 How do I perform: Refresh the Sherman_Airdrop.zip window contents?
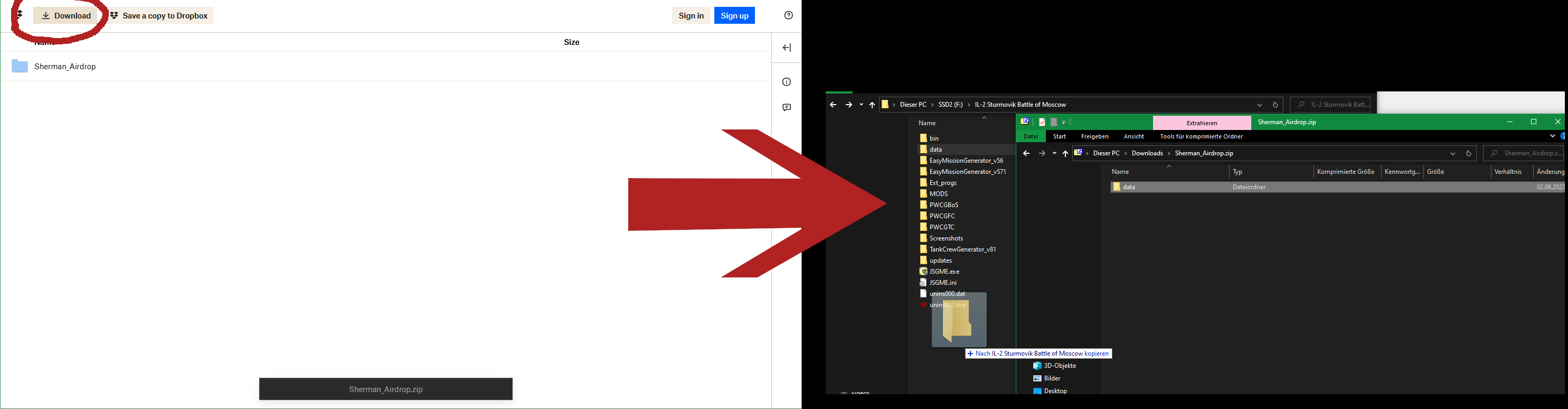(x=1468, y=154)
